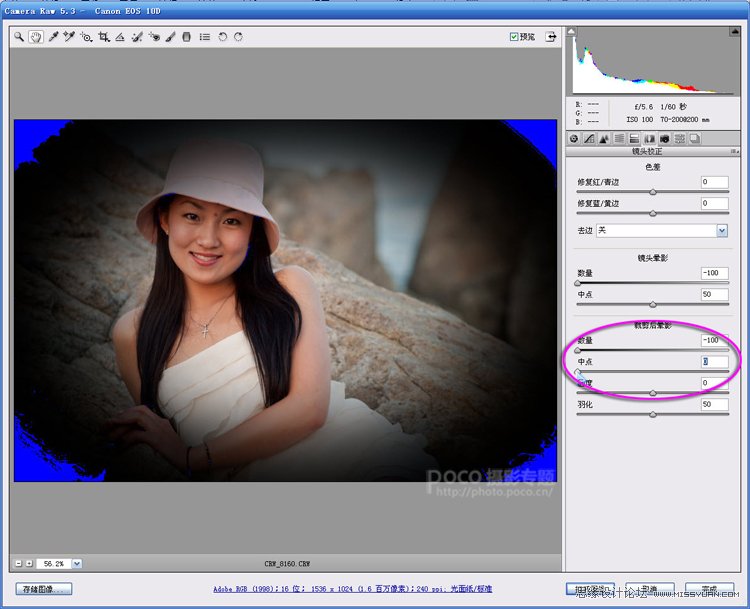Click the 镜头晕影 中点 value field

(x=715, y=294)
